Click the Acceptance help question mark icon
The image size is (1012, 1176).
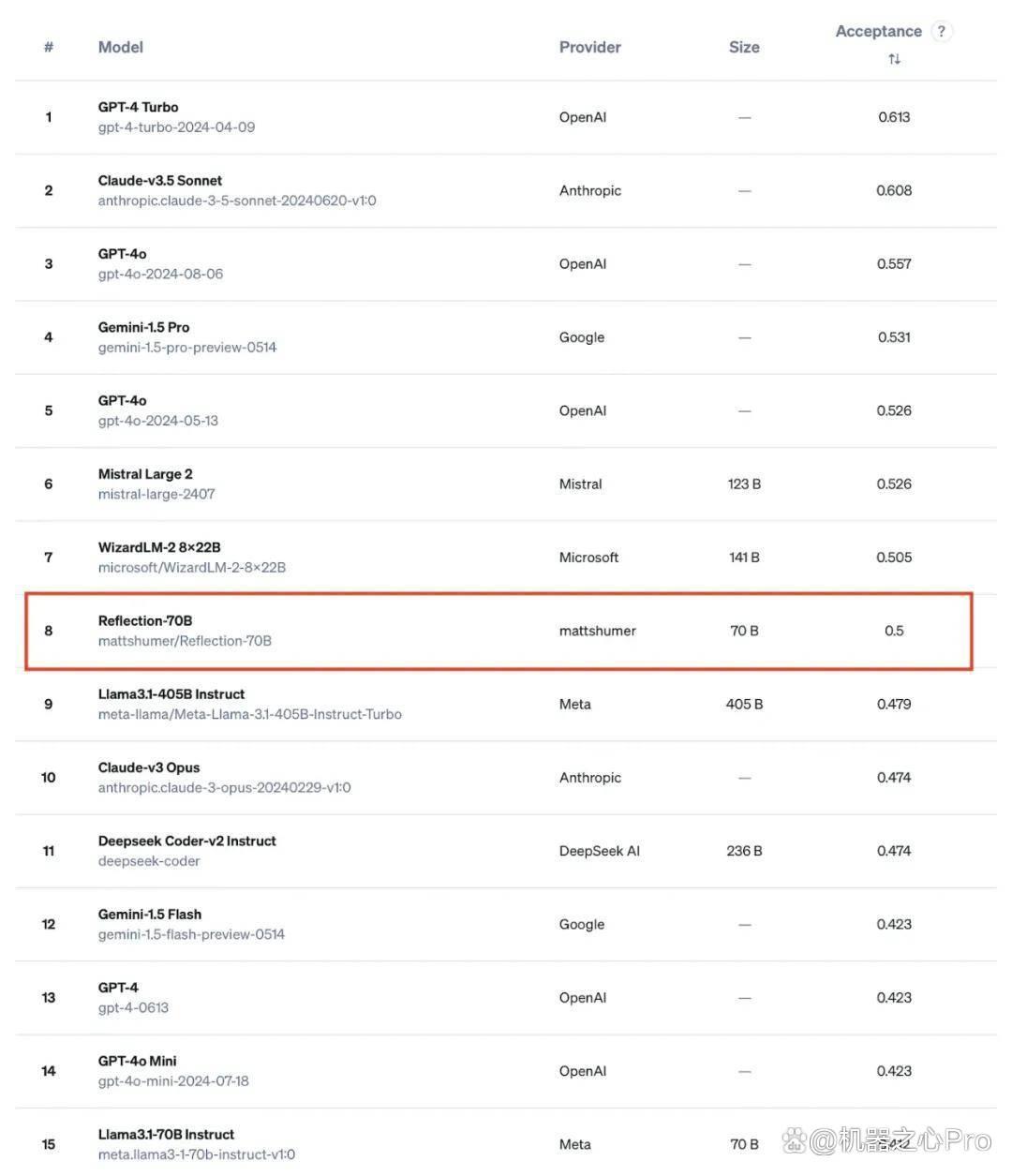pyautogui.click(x=942, y=31)
